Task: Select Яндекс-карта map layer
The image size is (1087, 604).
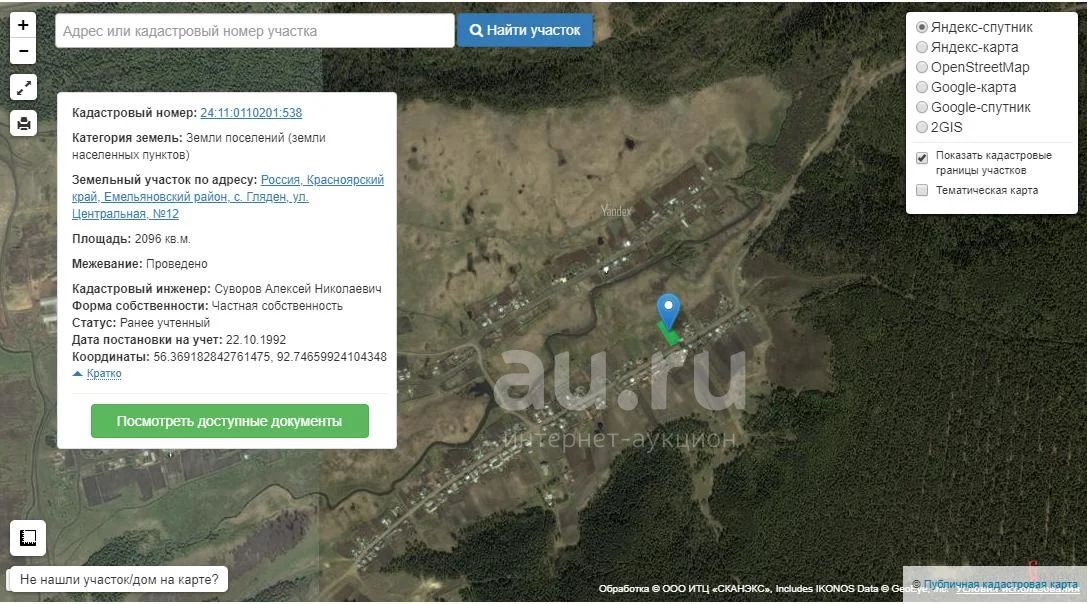Action: tap(922, 47)
